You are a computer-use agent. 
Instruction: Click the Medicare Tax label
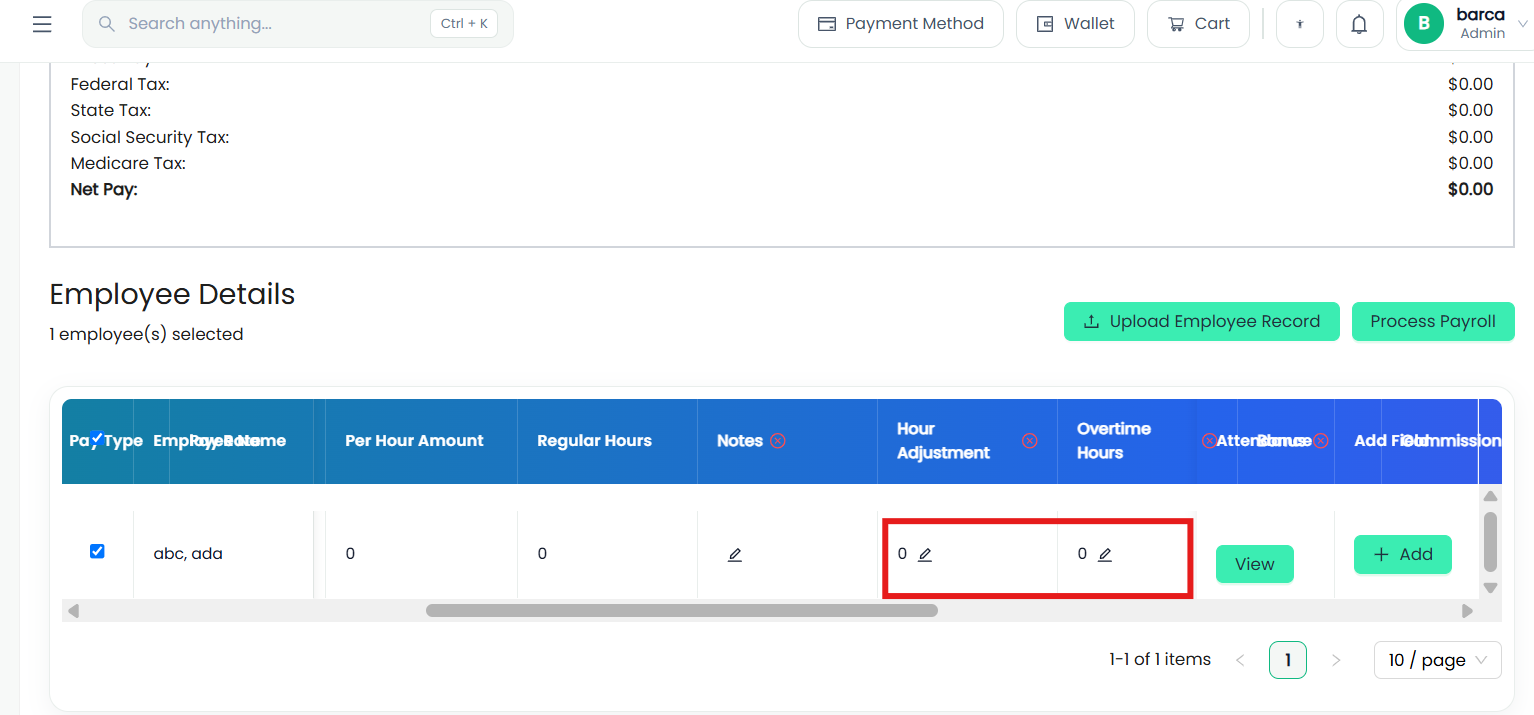click(x=128, y=163)
